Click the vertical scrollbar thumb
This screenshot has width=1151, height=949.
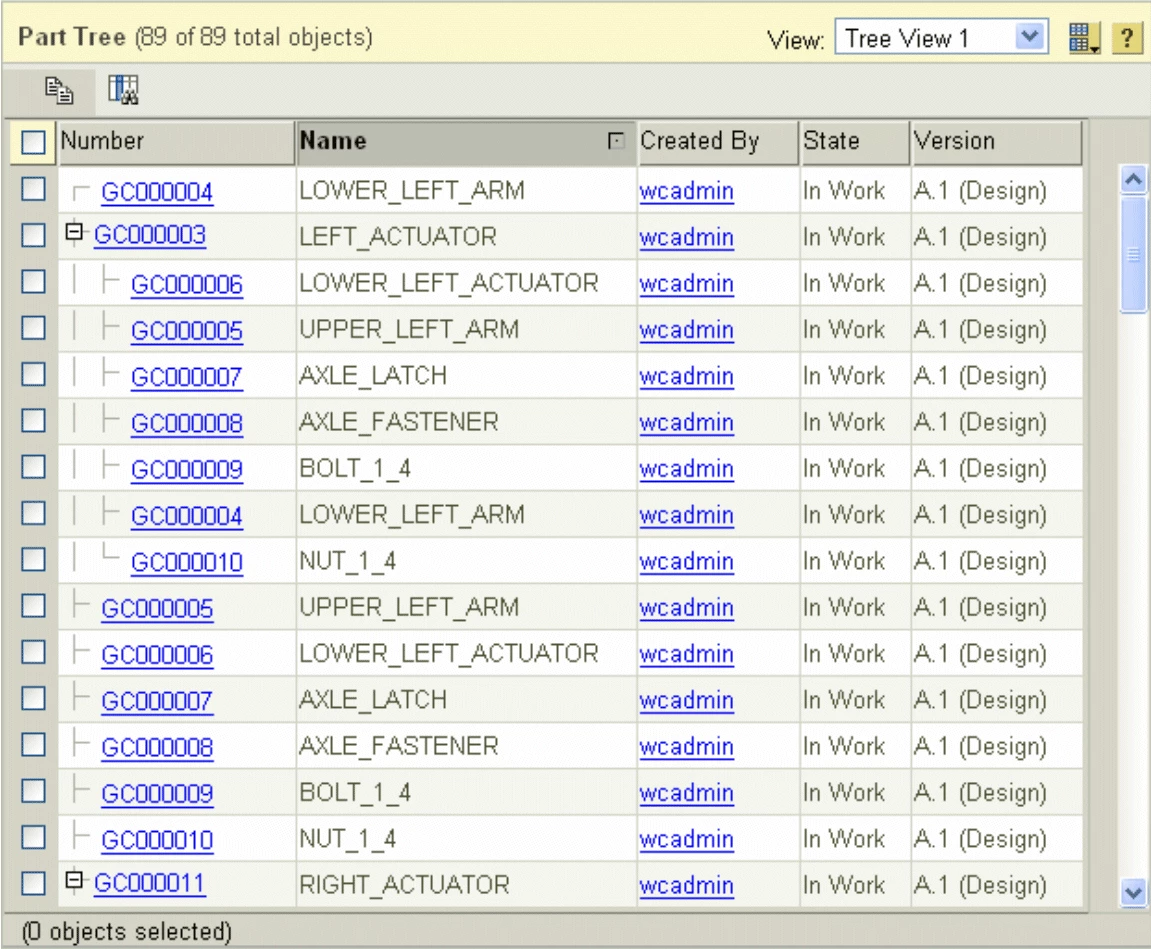(x=1133, y=254)
